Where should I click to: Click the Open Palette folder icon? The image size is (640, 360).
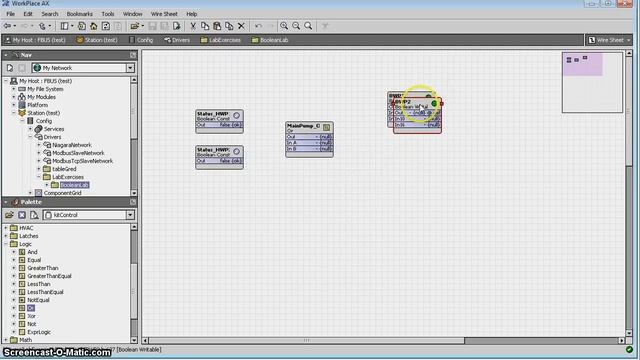coord(9,215)
